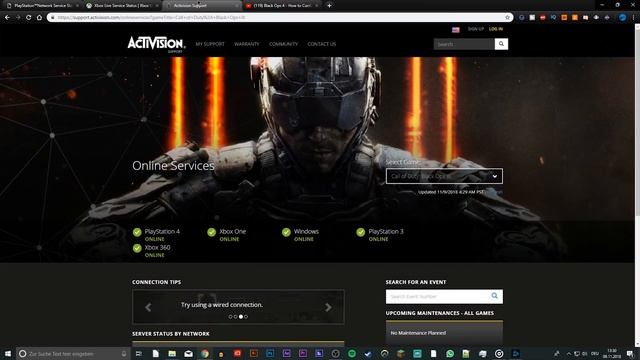Select the third connection tip dot
The width and height of the screenshot is (640, 360).
coord(241,317)
